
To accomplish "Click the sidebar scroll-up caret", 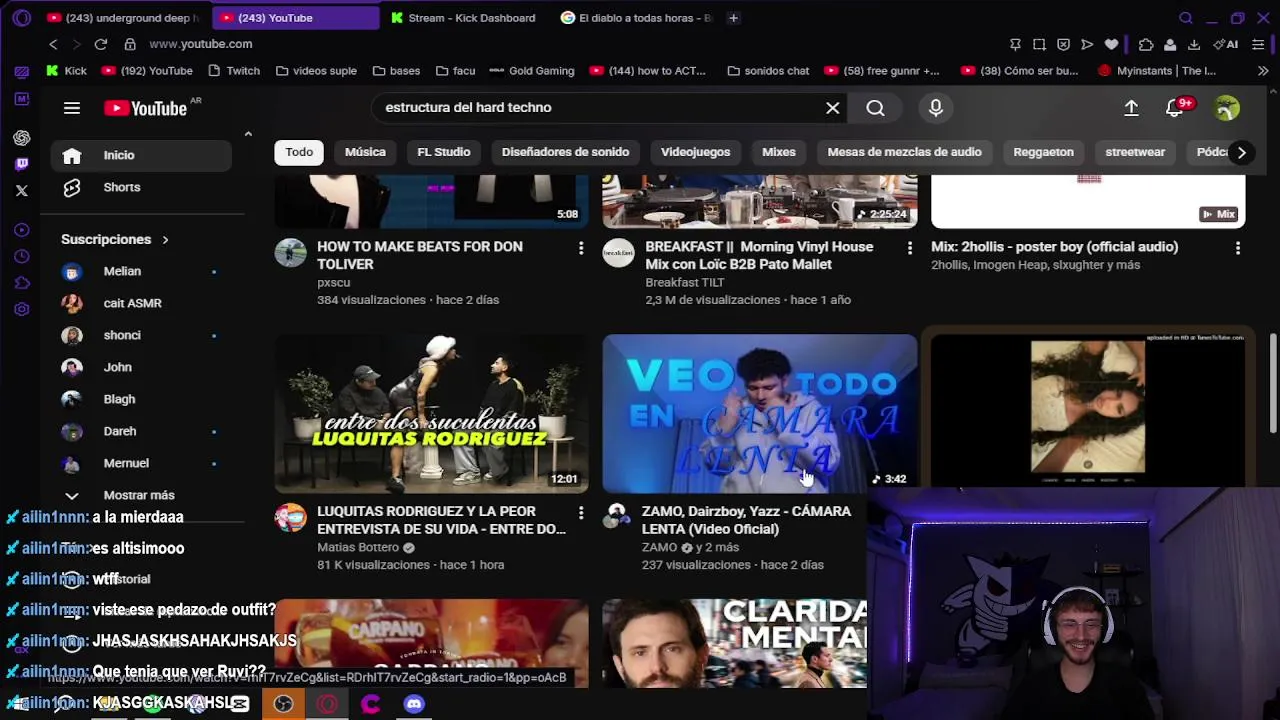I will tap(248, 134).
